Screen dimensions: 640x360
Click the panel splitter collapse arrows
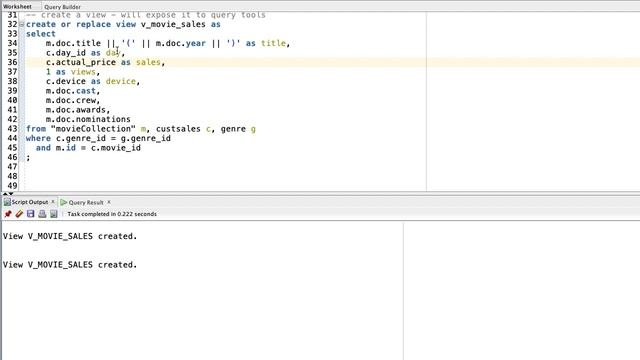pyautogui.click(x=8, y=193)
